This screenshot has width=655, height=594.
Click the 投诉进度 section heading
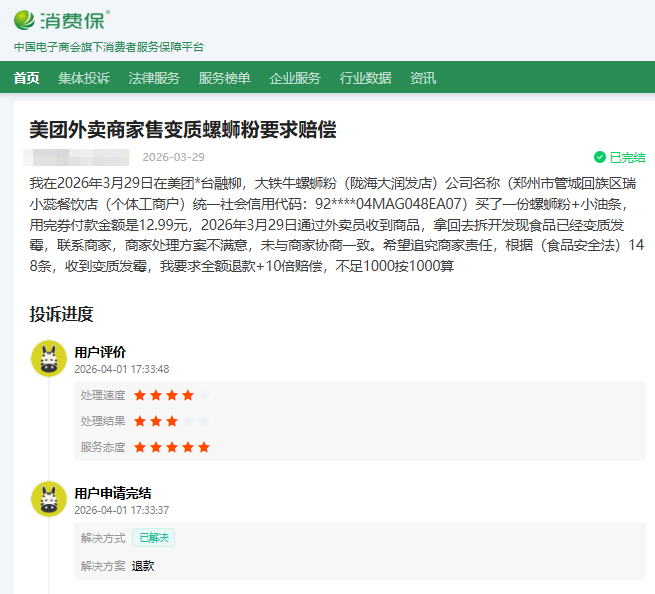pyautogui.click(x=61, y=314)
